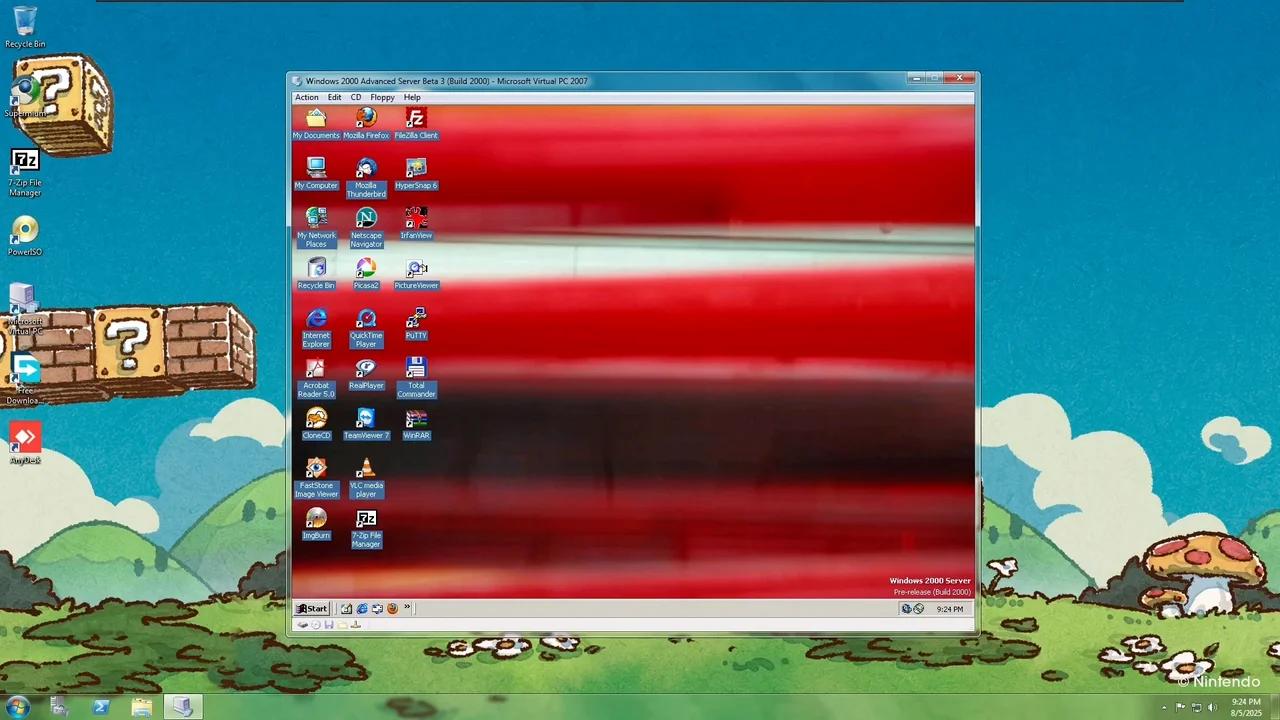Open PowerShell from the host taskbar

(101, 707)
